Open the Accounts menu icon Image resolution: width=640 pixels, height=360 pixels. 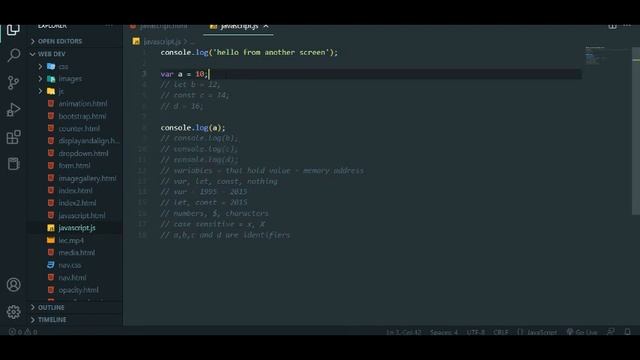tap(13, 284)
